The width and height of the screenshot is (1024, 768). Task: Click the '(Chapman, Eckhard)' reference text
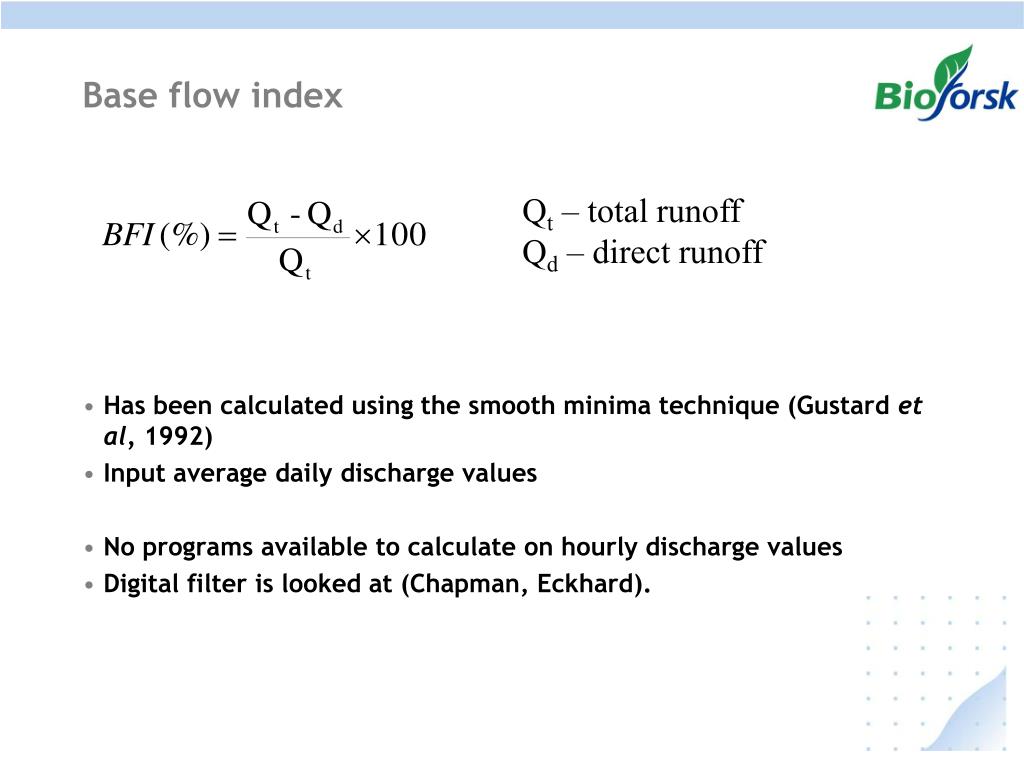point(526,584)
